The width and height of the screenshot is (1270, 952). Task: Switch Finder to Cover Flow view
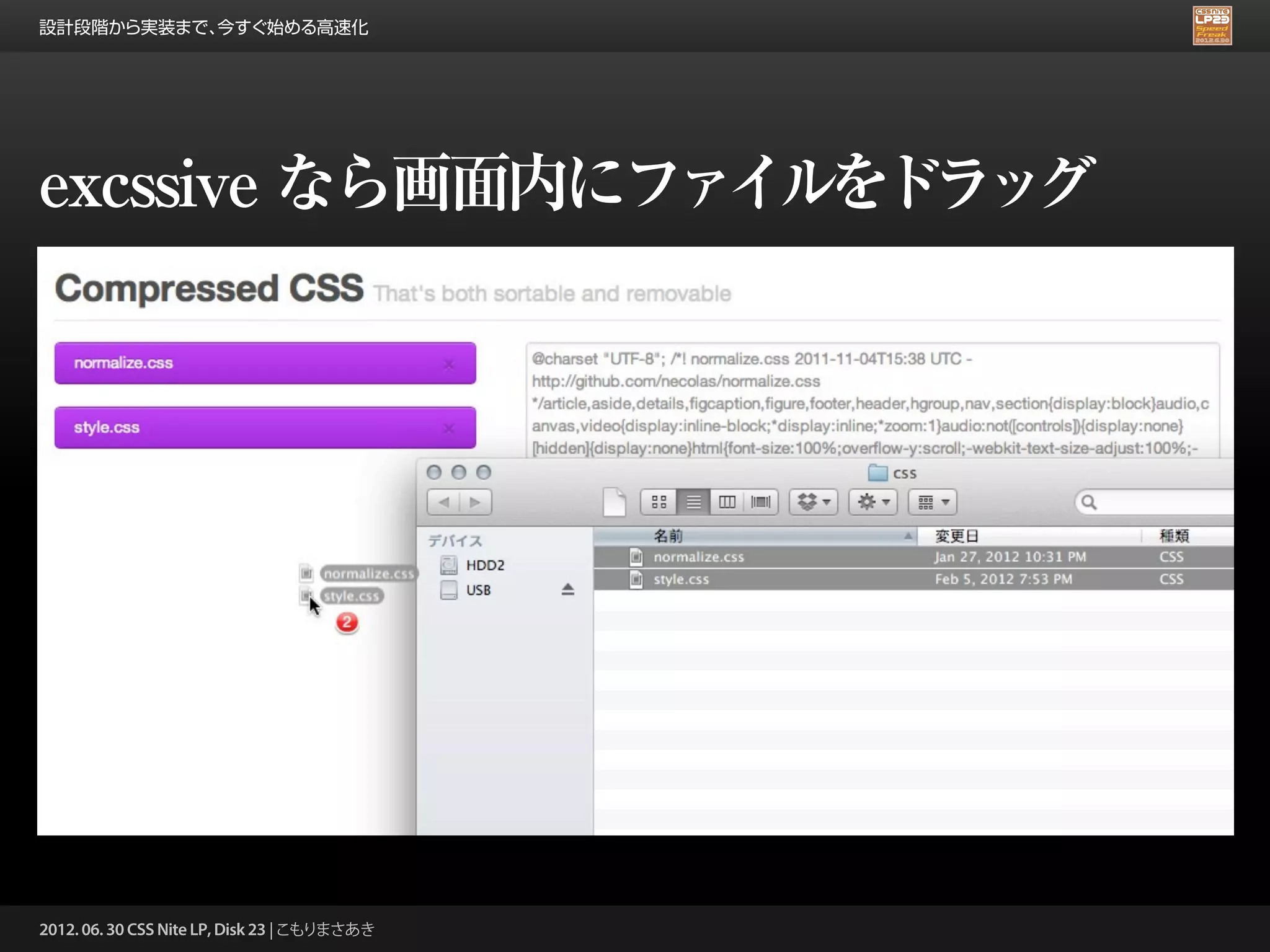coord(761,502)
